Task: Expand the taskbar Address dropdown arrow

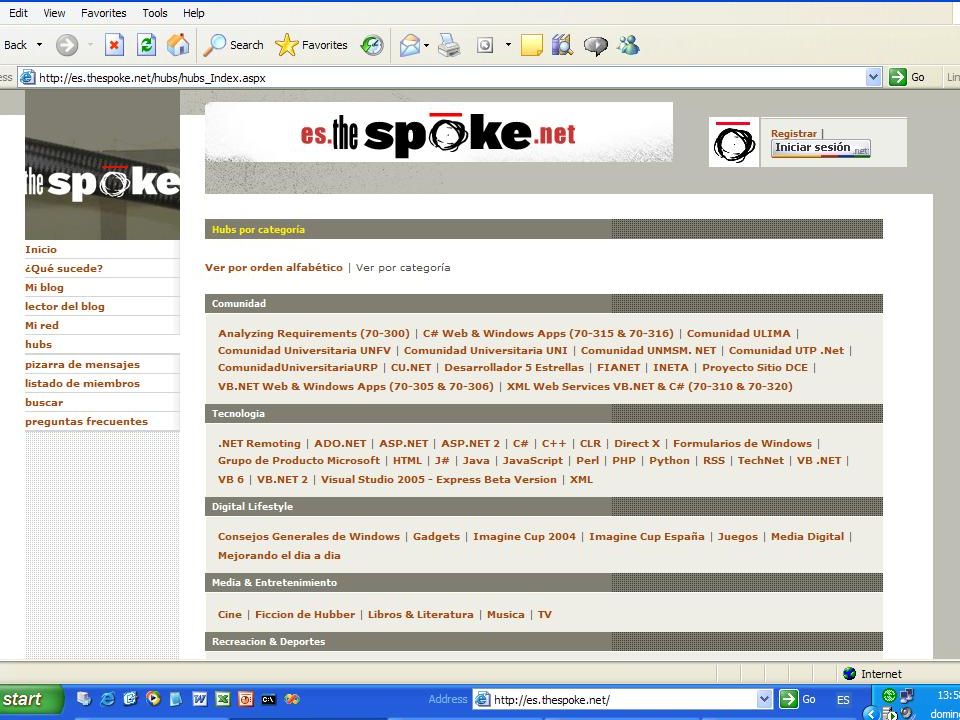Action: [x=764, y=699]
